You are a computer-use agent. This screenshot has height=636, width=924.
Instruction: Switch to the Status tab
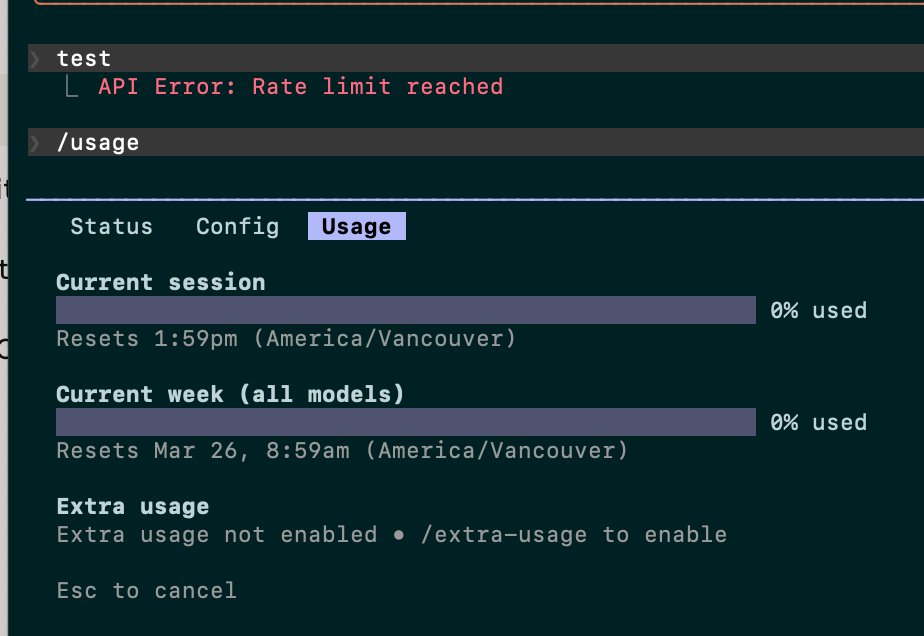click(x=111, y=226)
